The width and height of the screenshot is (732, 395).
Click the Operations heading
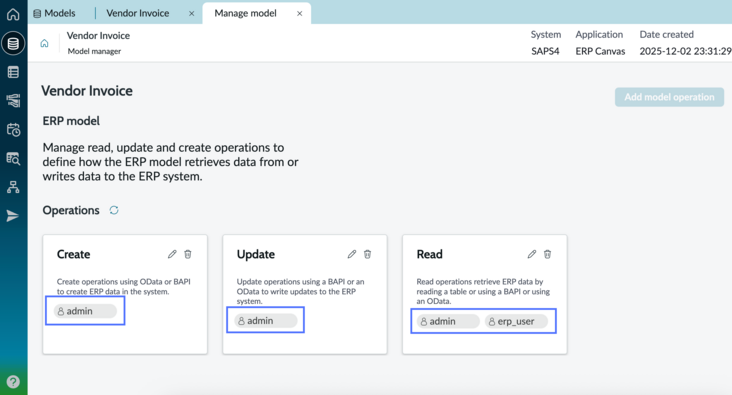(71, 211)
